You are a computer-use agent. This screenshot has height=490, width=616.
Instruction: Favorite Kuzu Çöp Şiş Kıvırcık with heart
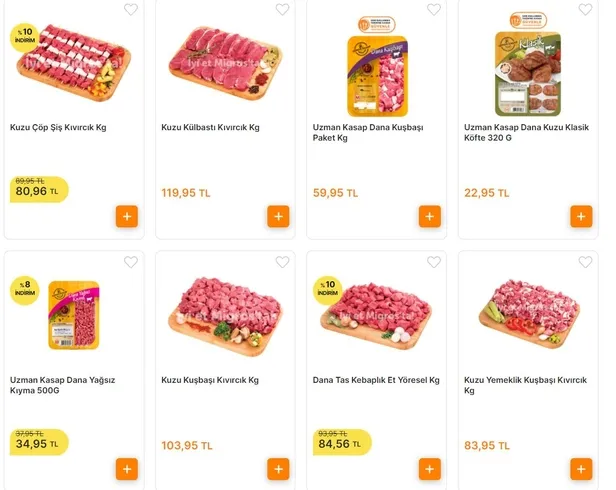point(131,10)
